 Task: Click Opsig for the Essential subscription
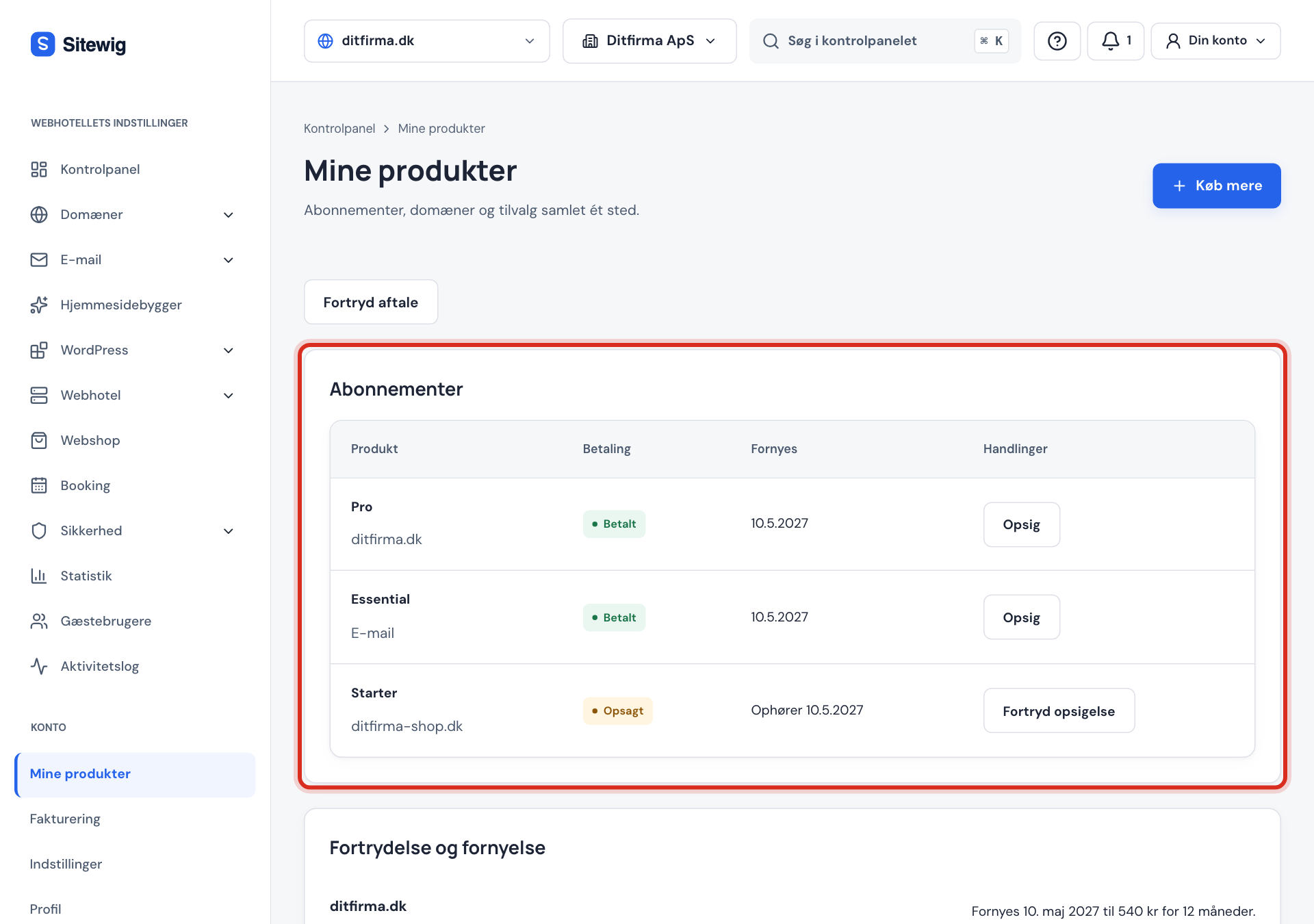1021,617
